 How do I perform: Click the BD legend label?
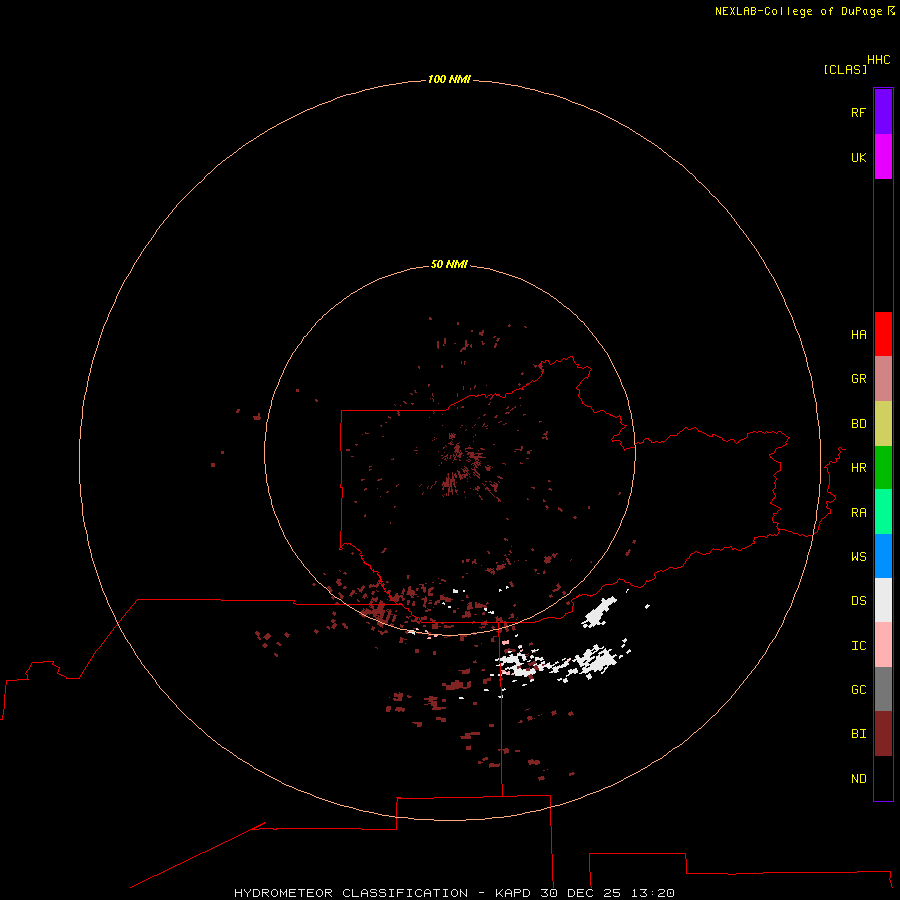pyautogui.click(x=858, y=424)
